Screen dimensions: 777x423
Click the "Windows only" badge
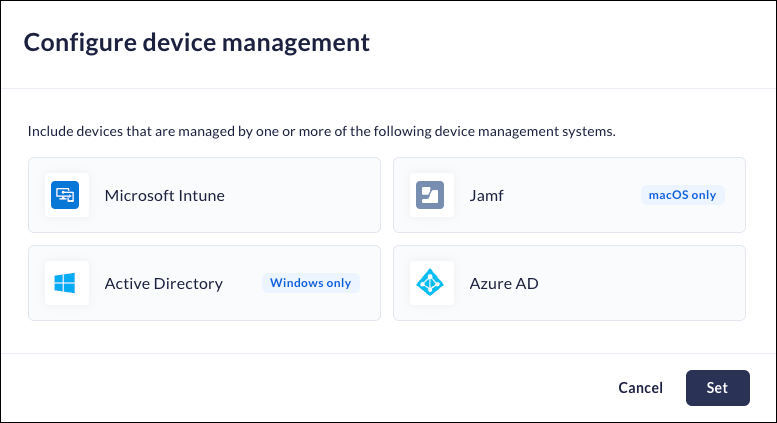click(x=310, y=283)
